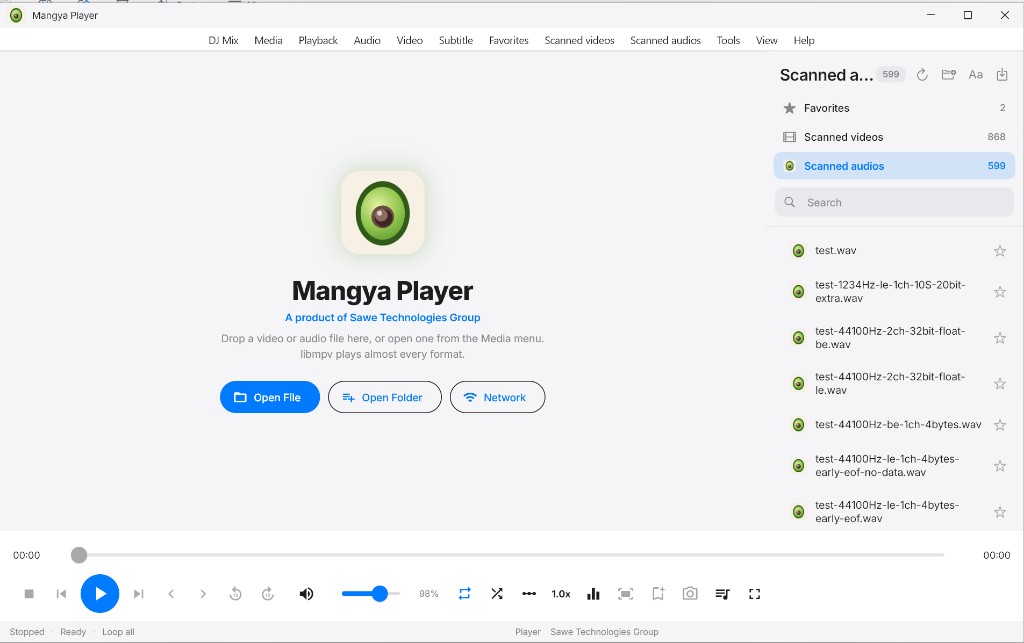Toggle shuffle mode icon
This screenshot has width=1024, height=643.
coord(497,593)
